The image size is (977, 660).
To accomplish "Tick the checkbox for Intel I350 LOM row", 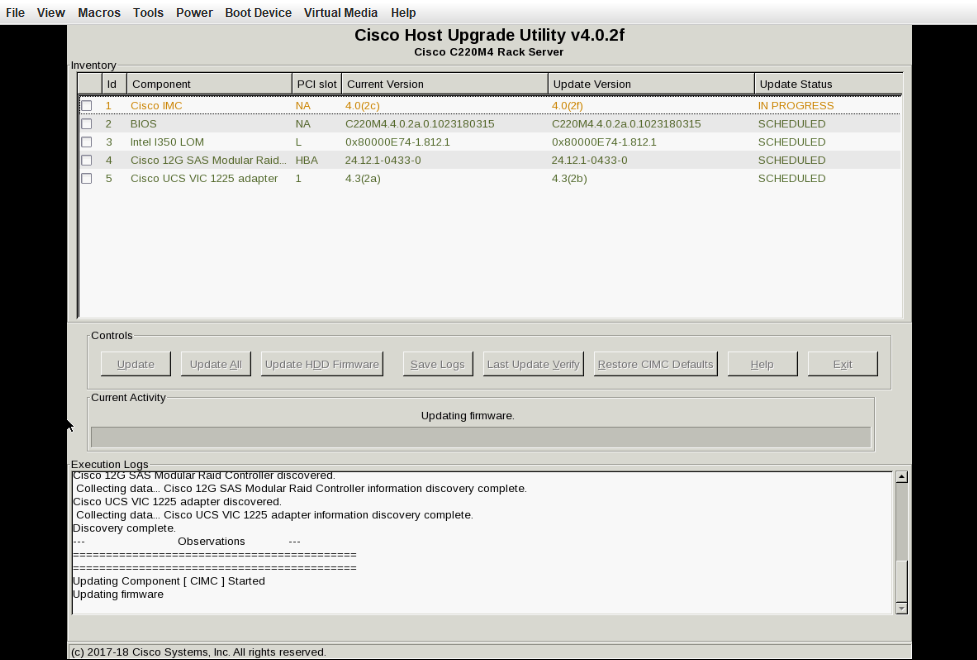I will click(x=87, y=142).
